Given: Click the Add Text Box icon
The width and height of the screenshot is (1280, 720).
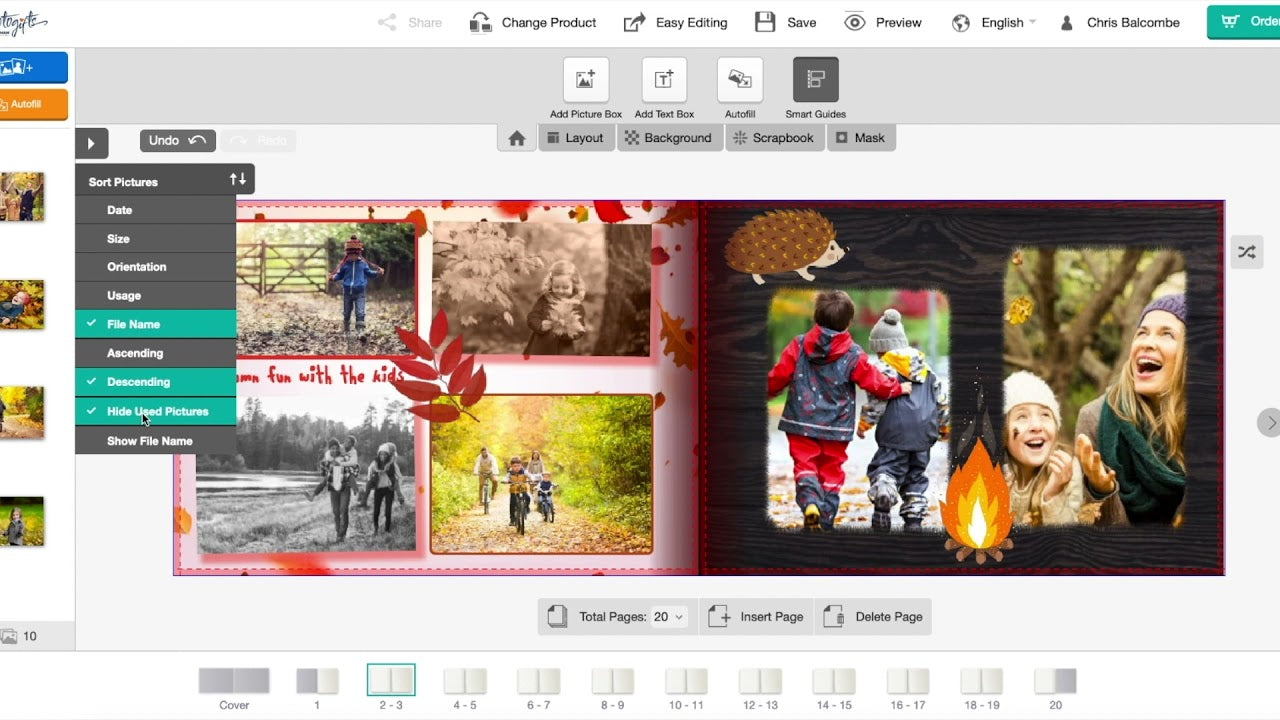Looking at the screenshot, I should [663, 80].
